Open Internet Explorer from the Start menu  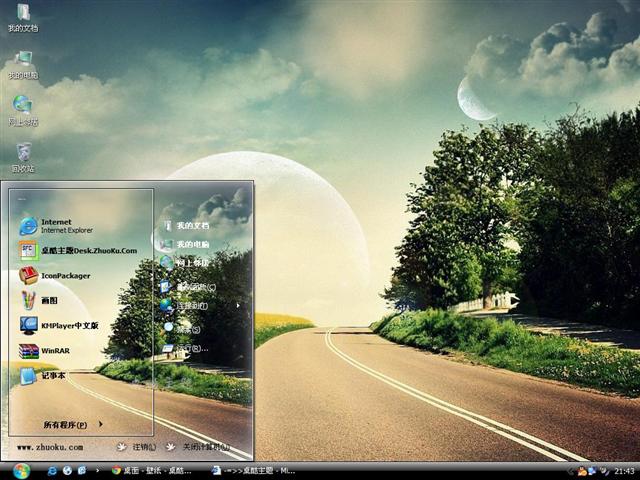[x=60, y=226]
